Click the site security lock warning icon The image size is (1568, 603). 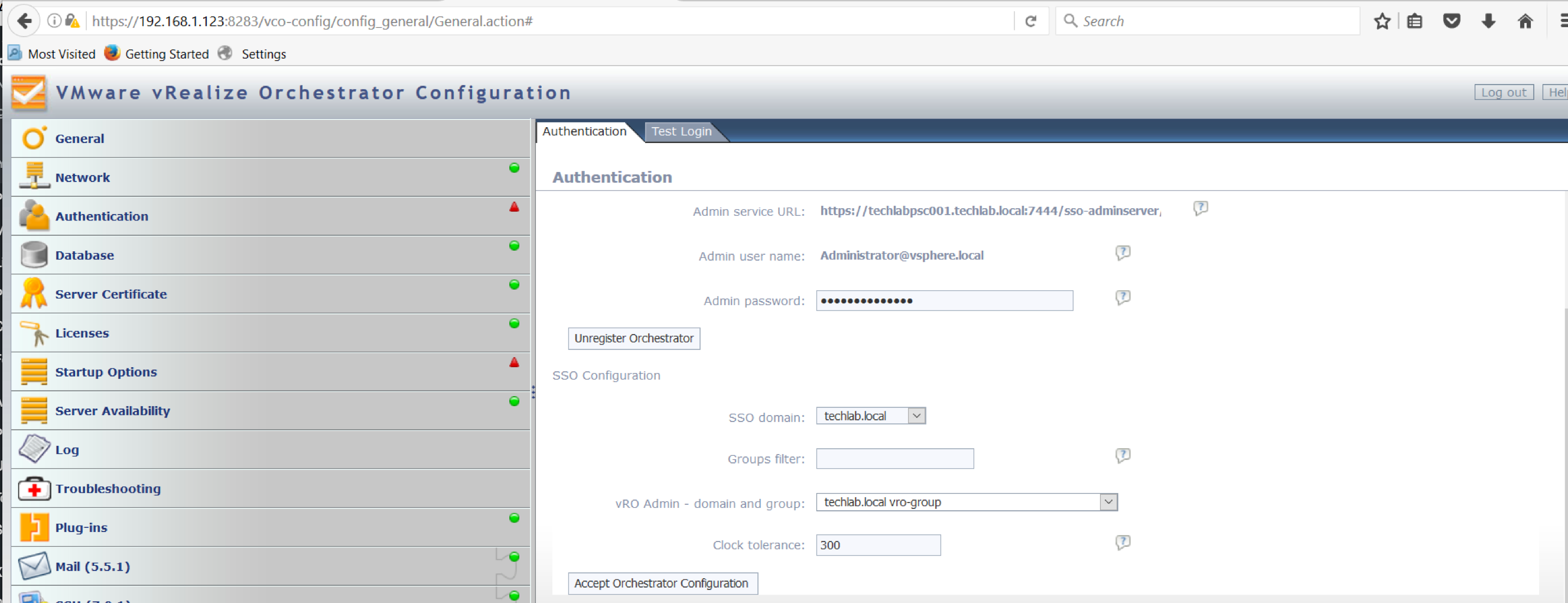point(73,21)
